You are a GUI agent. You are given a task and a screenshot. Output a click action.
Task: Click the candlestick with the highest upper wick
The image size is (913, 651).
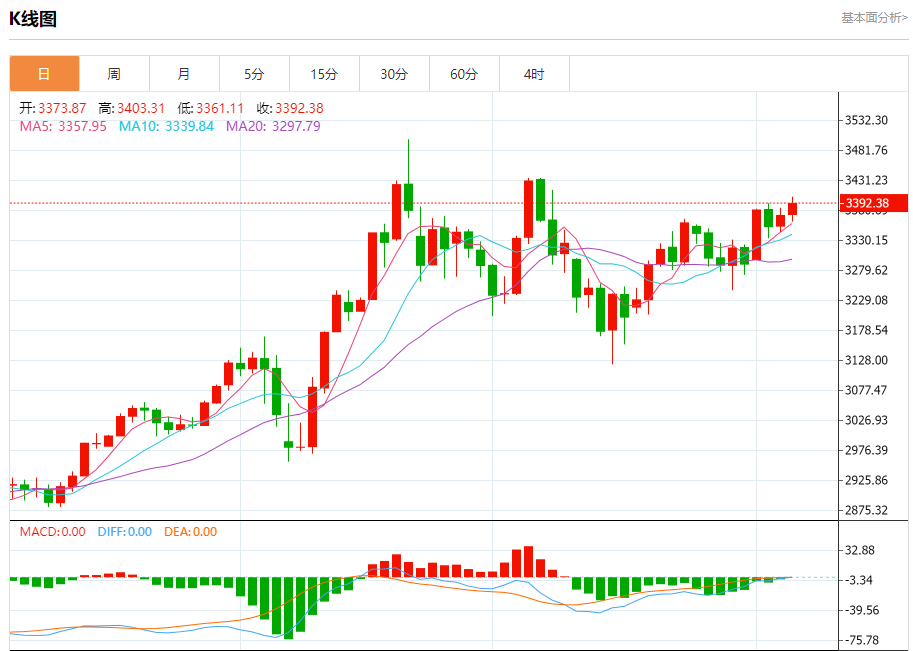pos(408,197)
